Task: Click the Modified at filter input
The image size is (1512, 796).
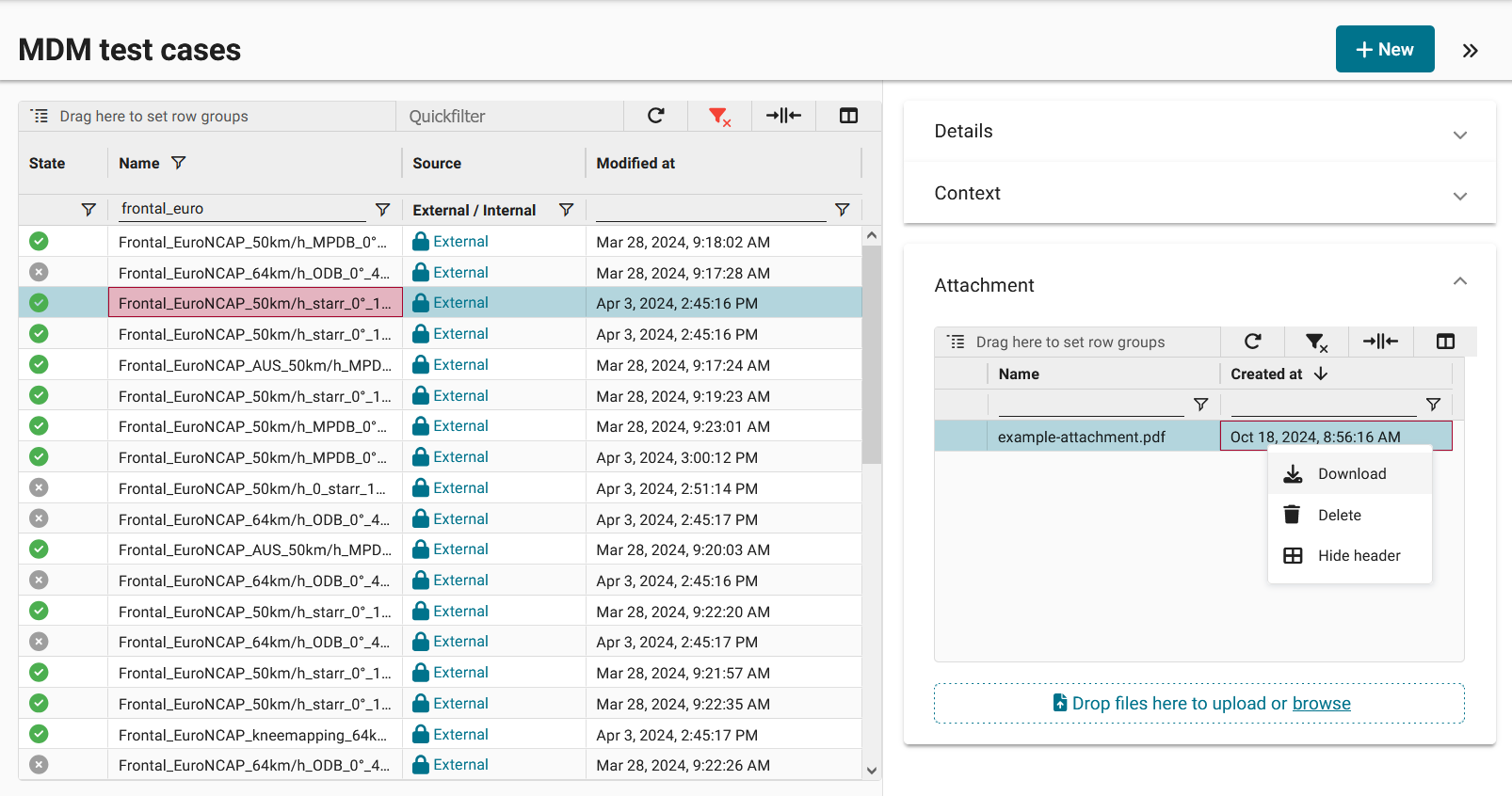Action: click(711, 209)
